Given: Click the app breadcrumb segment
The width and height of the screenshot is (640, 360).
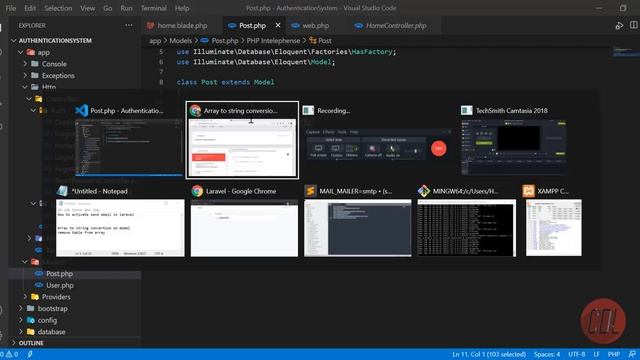Looking at the screenshot, I should [x=155, y=40].
